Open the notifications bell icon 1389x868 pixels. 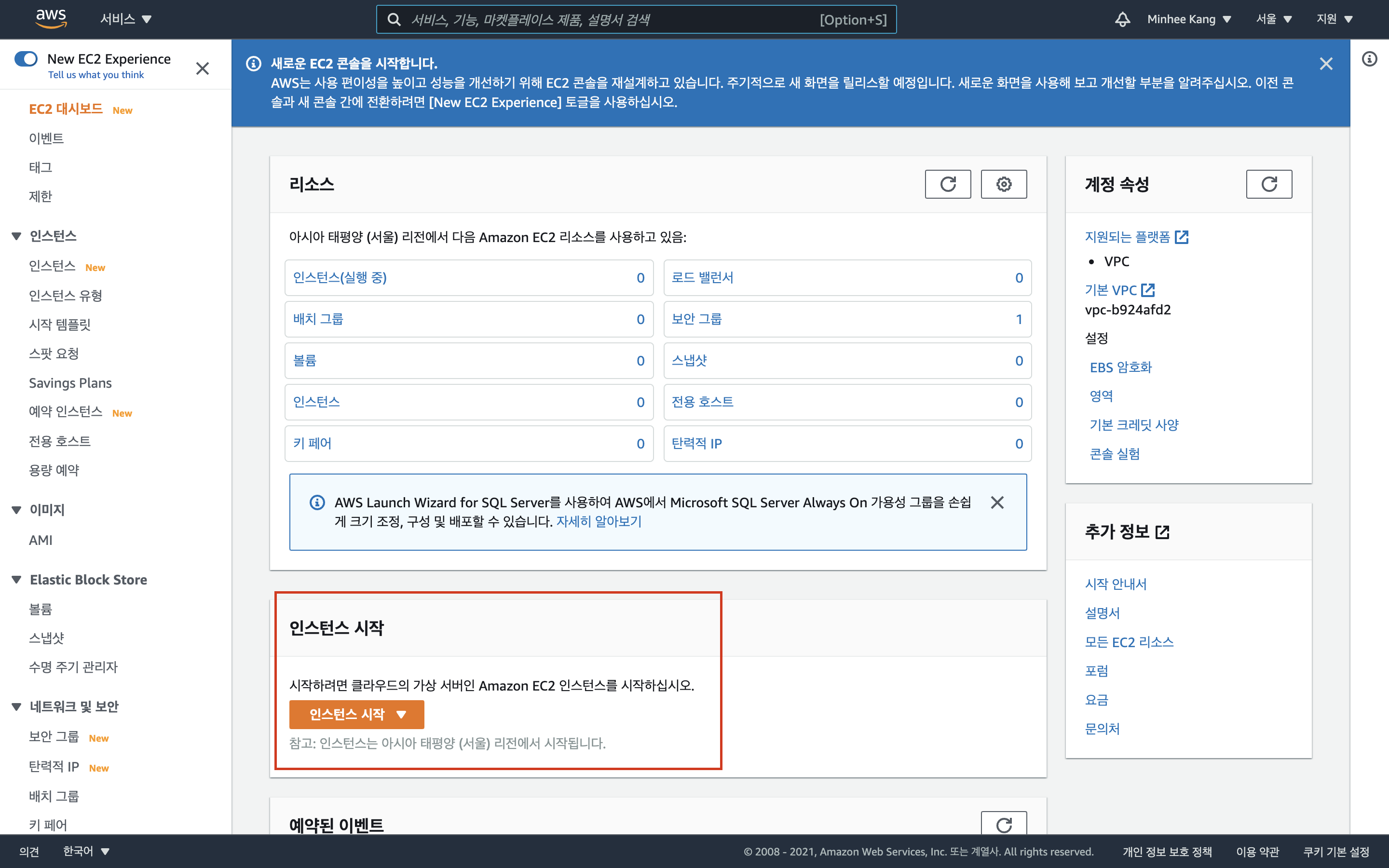[1122, 19]
